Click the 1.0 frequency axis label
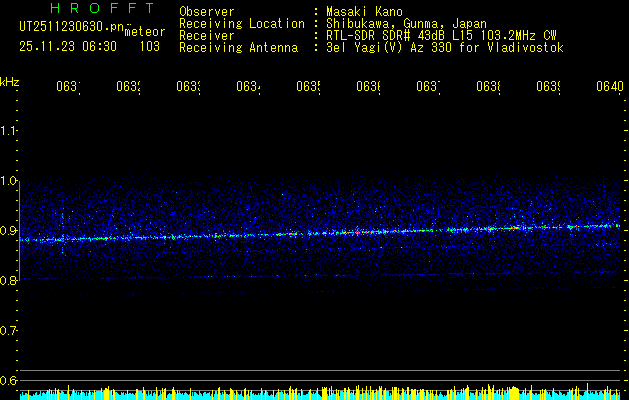The height and width of the screenshot is (400, 629). point(8,181)
